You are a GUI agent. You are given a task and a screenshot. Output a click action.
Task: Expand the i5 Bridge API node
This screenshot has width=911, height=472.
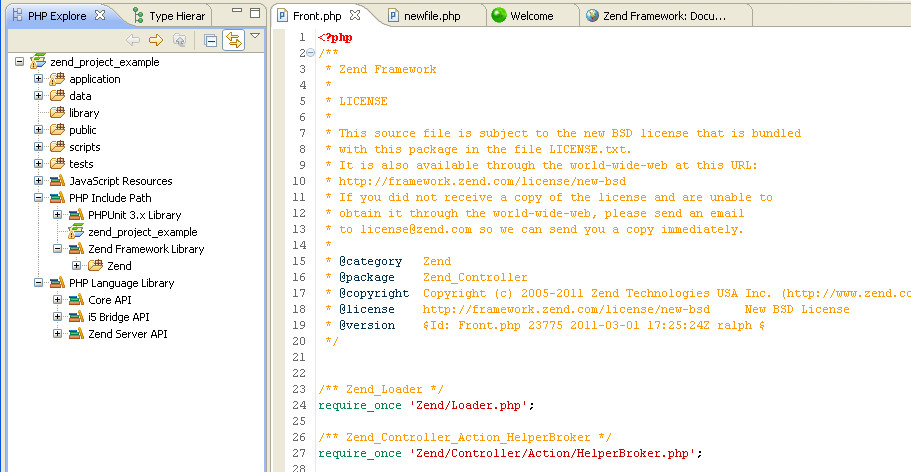tap(57, 317)
